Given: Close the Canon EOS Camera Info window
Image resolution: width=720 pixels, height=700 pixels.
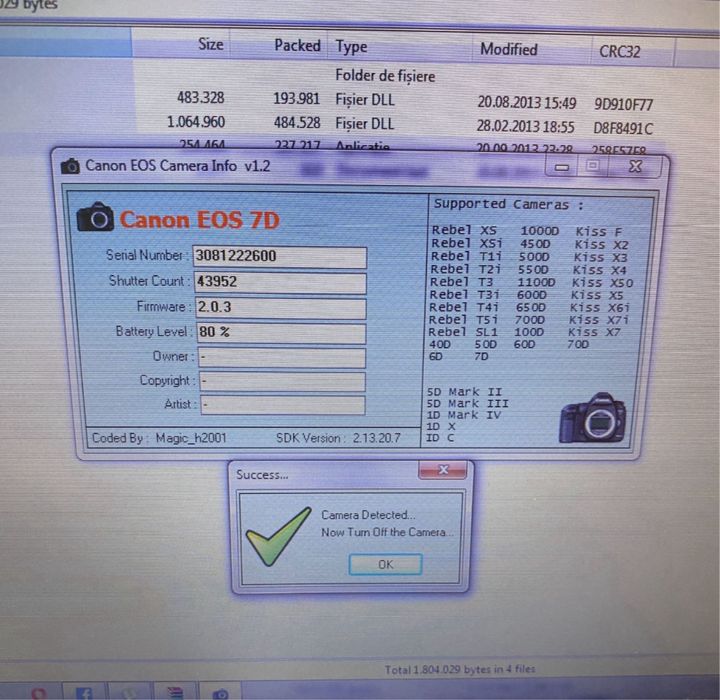Looking at the screenshot, I should point(635,166).
